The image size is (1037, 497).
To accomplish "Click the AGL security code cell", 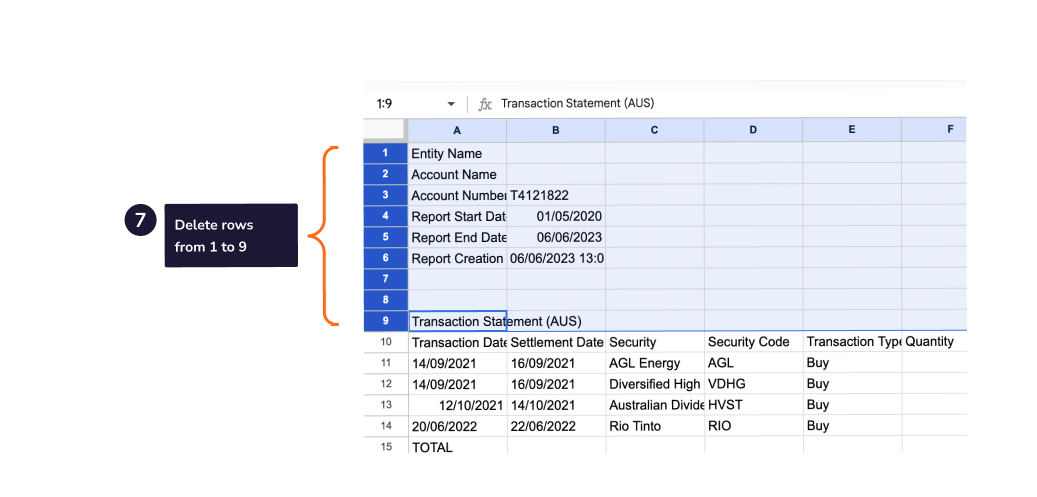I will click(753, 363).
